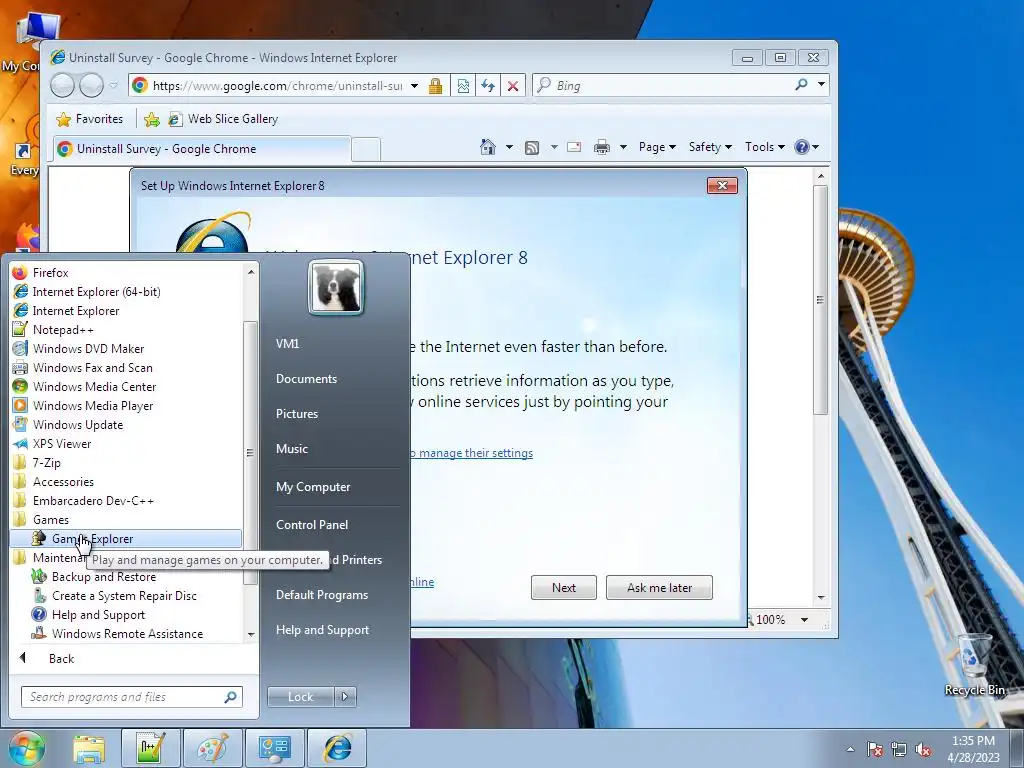Viewport: 1024px width, 768px height.
Task: Launch XPS Viewer
Action: [61, 443]
